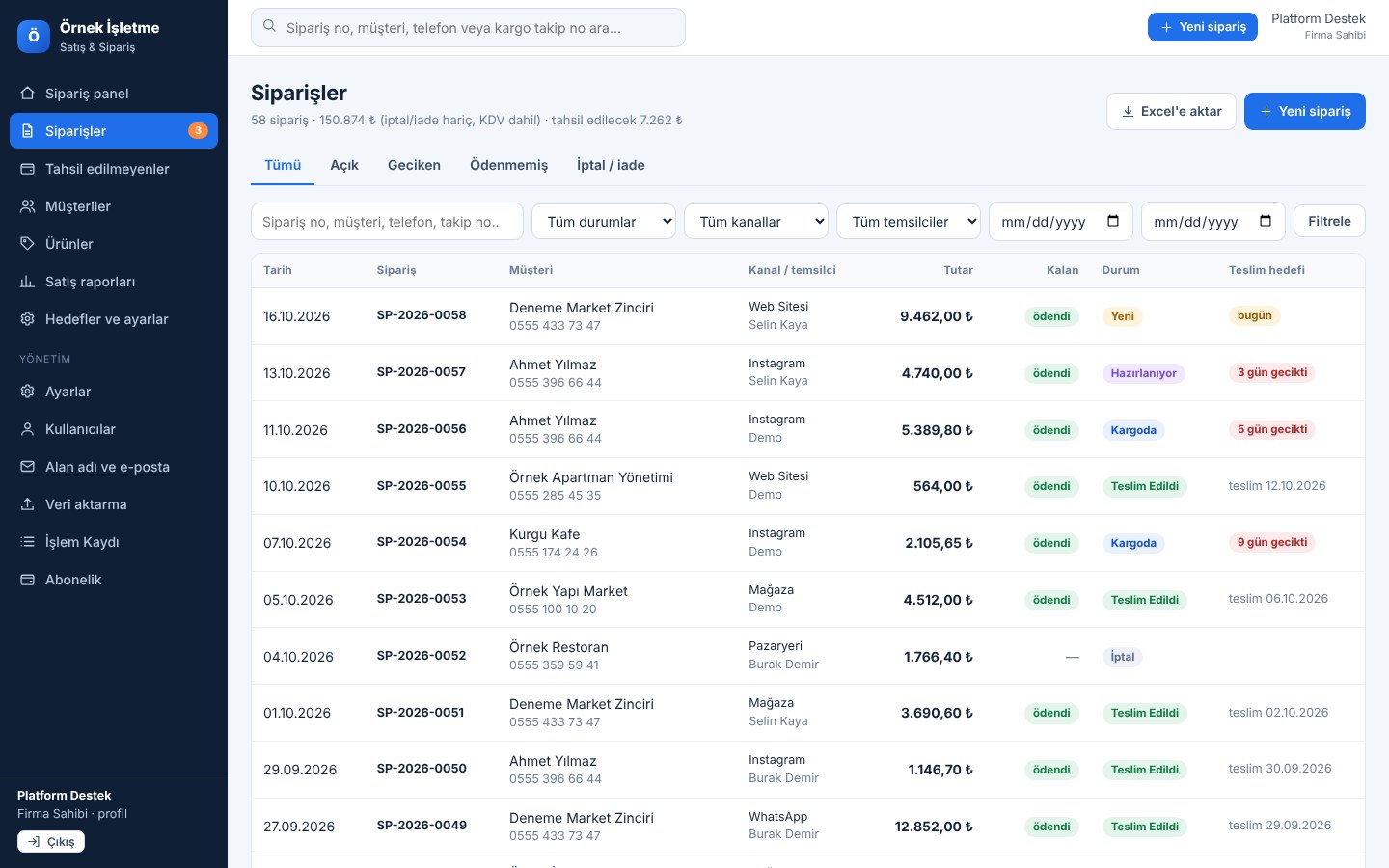Click the Müşteriler people icon
Screen dimensions: 1389x868
pyautogui.click(x=28, y=206)
